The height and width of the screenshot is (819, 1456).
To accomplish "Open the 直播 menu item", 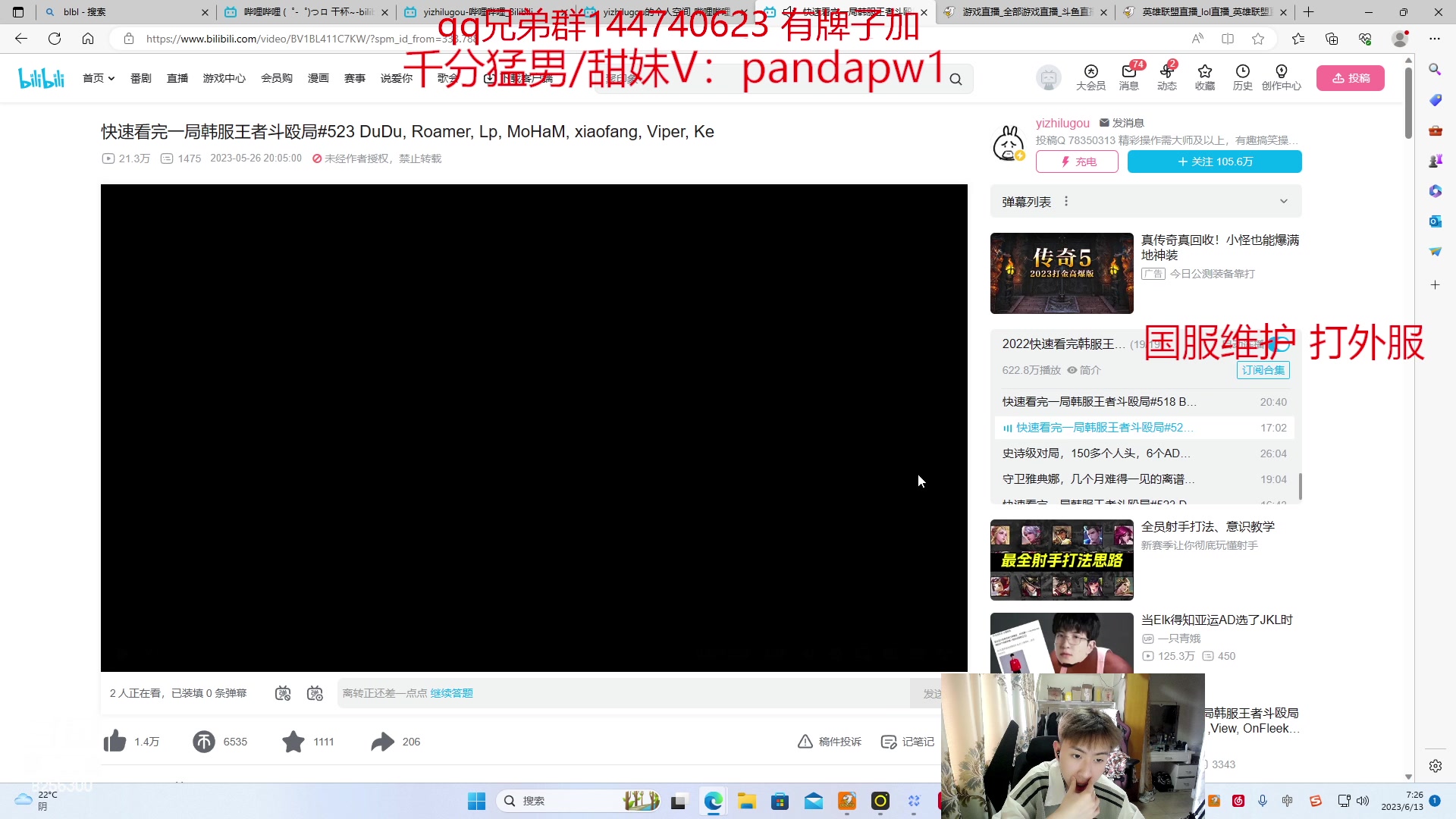I will tap(177, 77).
